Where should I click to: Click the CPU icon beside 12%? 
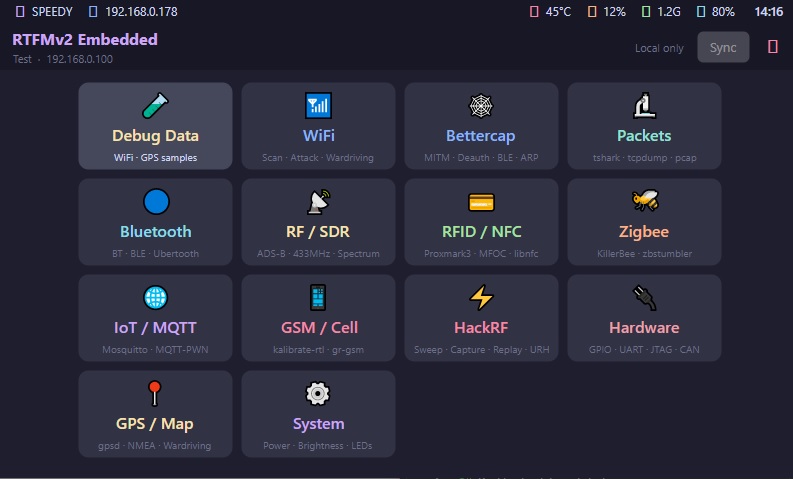pos(592,12)
